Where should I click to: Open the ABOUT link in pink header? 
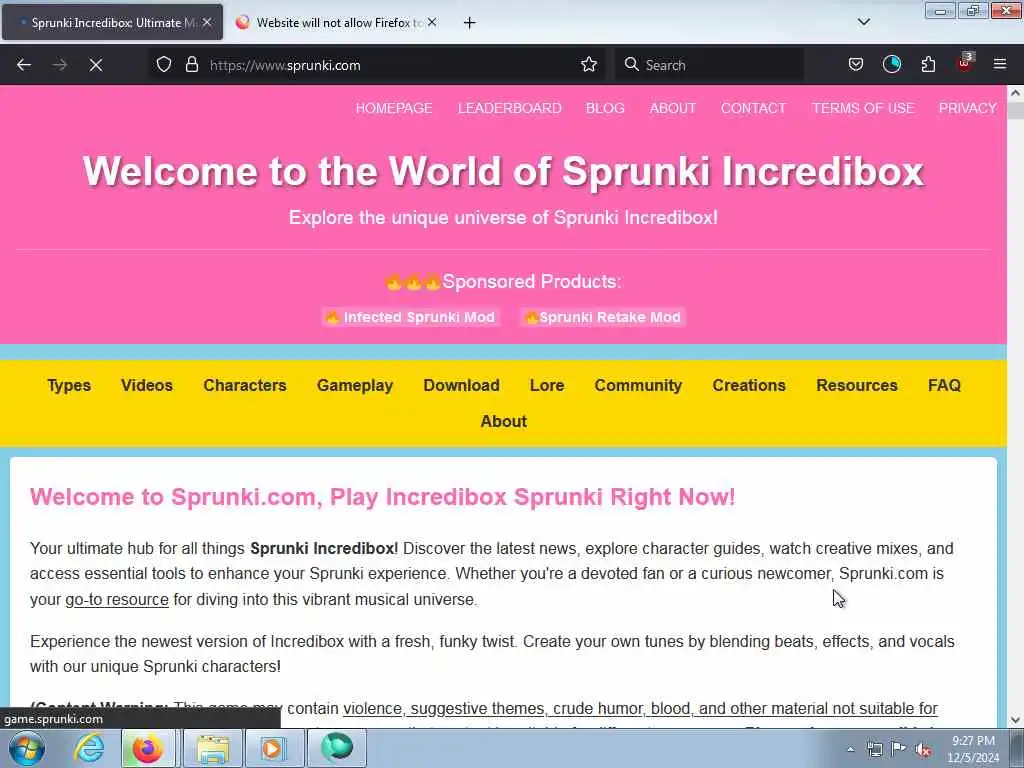(673, 108)
